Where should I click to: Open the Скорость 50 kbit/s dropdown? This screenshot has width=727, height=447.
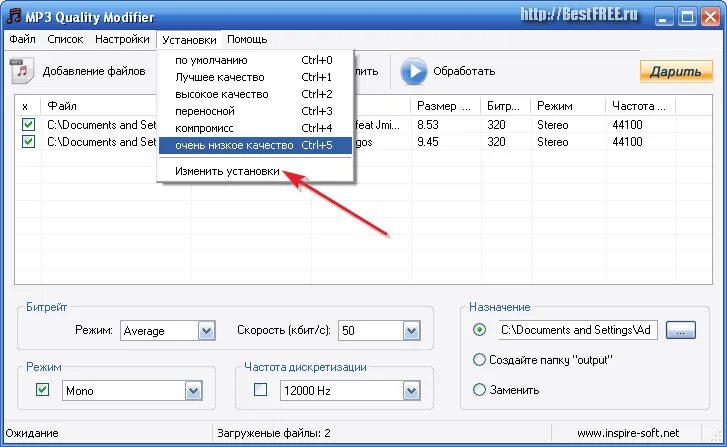pyautogui.click(x=411, y=331)
